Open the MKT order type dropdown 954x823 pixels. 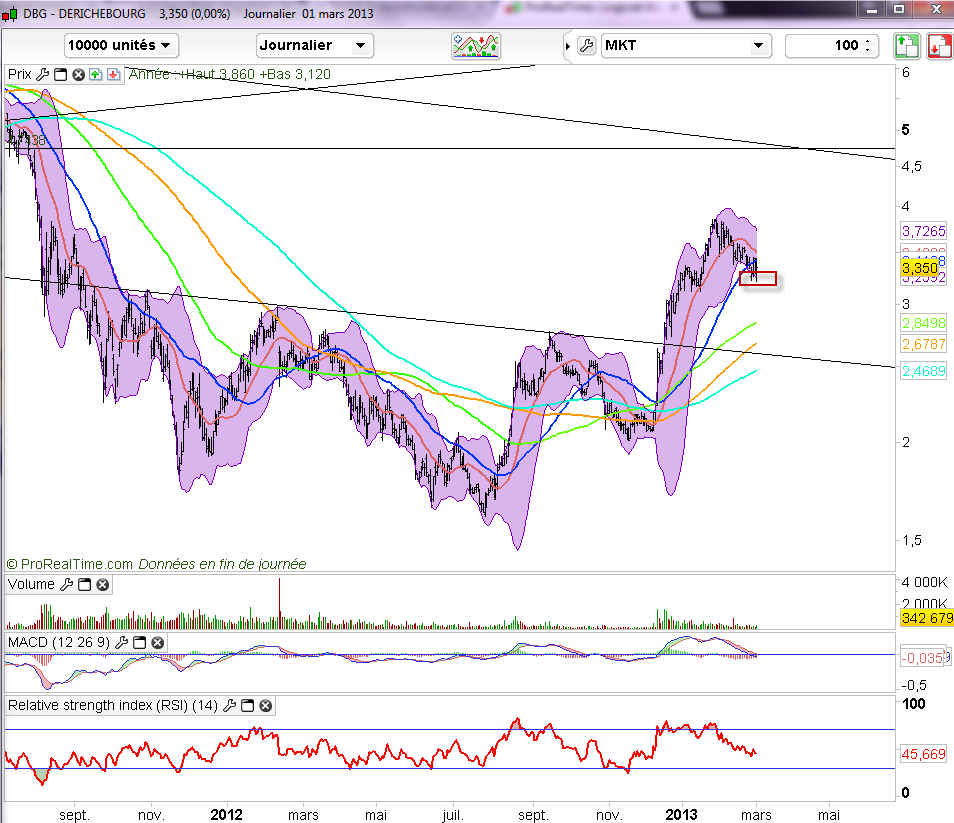(686, 45)
